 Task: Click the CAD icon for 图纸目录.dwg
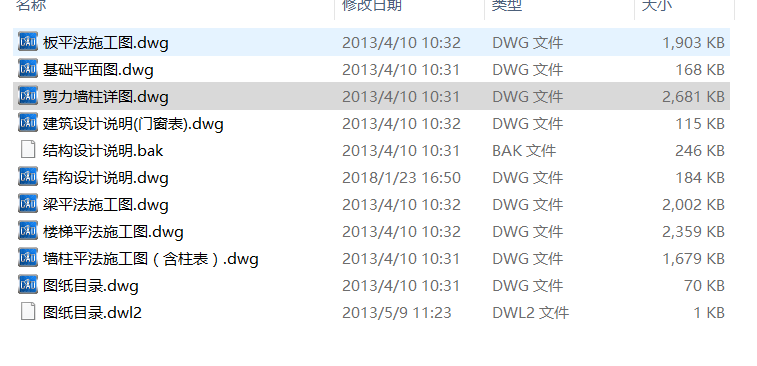[x=28, y=284]
